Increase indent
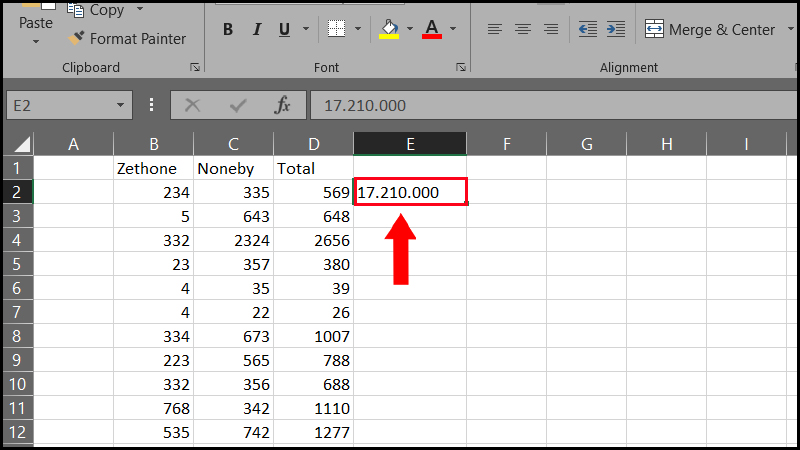800x450 pixels. tap(616, 29)
